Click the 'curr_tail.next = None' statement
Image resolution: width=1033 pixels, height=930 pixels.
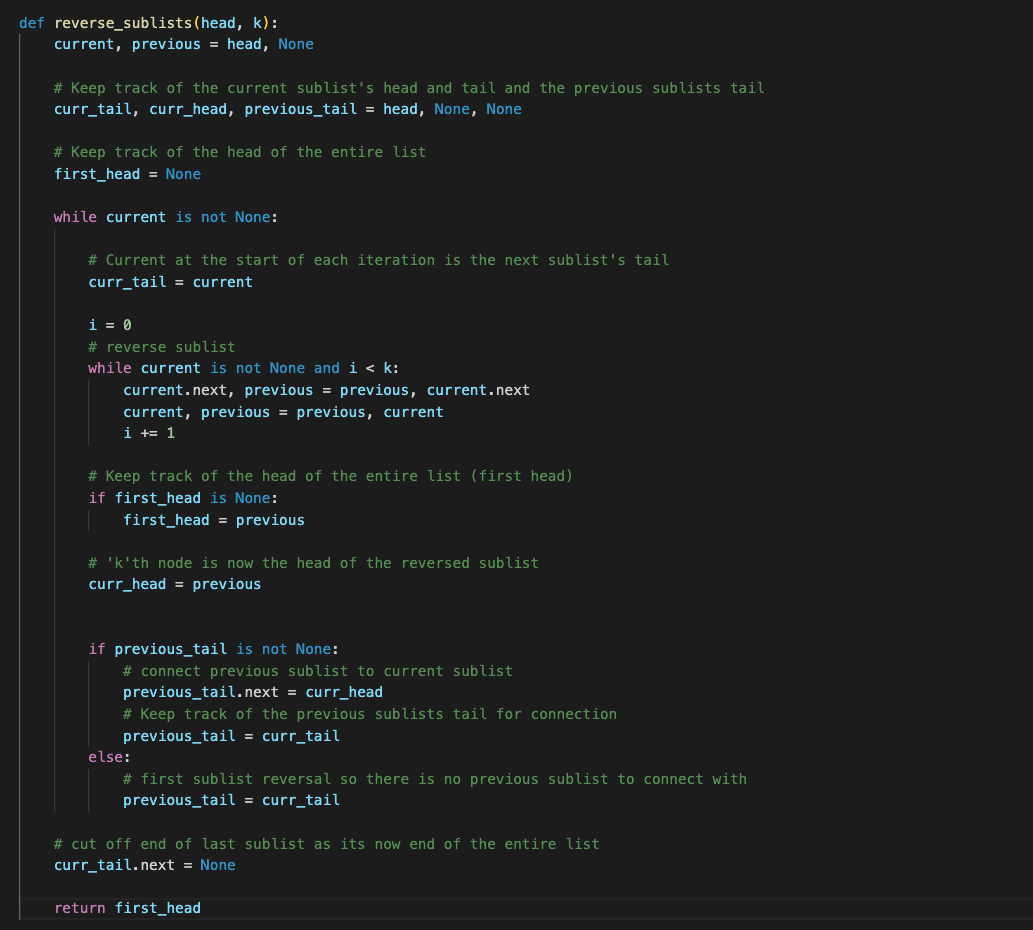pos(144,865)
